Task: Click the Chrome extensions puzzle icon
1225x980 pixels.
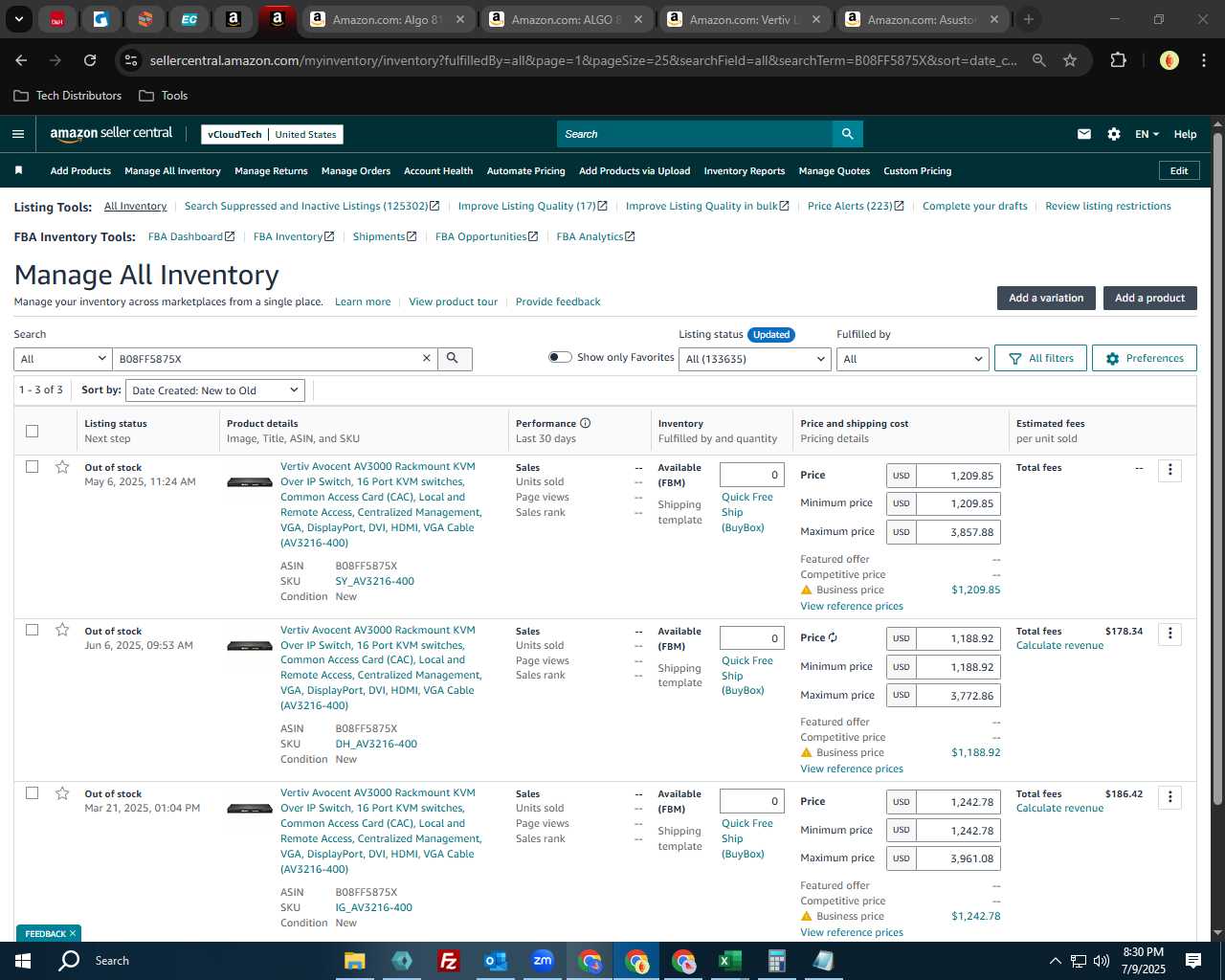Action: (x=1118, y=60)
